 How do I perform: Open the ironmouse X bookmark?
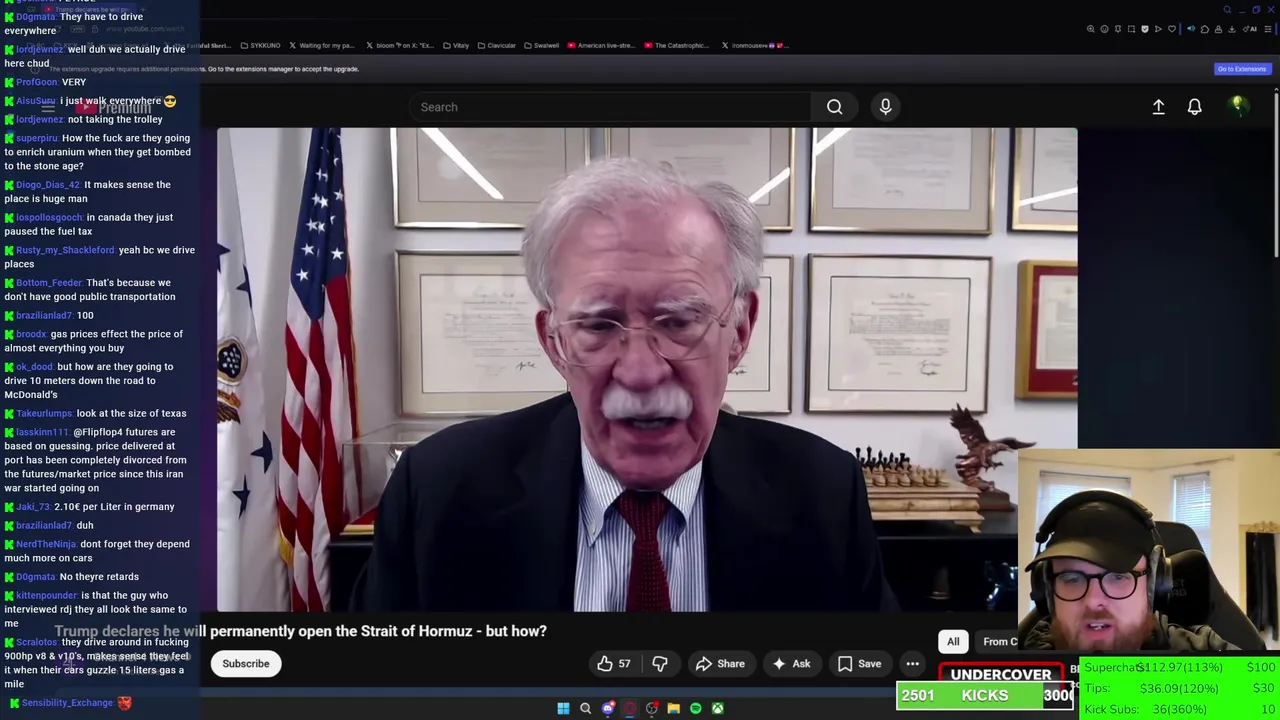(755, 45)
